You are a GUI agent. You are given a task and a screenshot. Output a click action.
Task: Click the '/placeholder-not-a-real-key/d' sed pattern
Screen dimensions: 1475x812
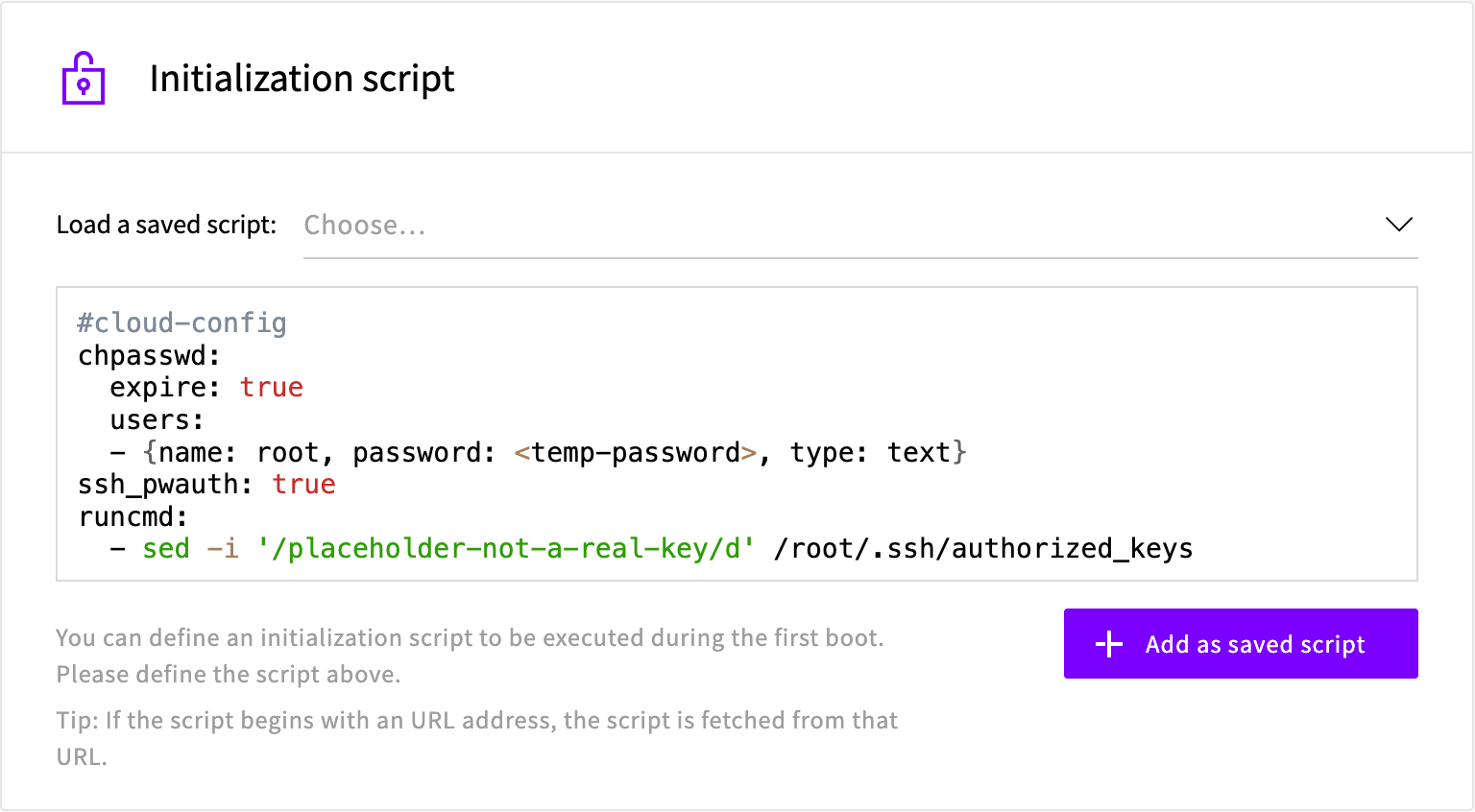pyautogui.click(x=506, y=549)
